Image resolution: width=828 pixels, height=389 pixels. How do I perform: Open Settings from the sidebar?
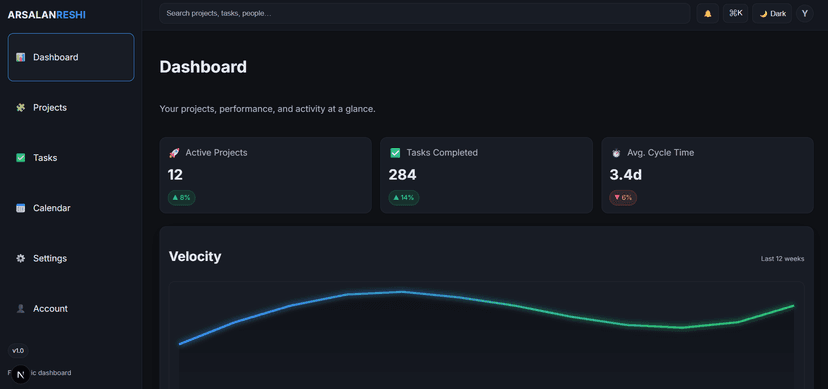click(x=71, y=258)
